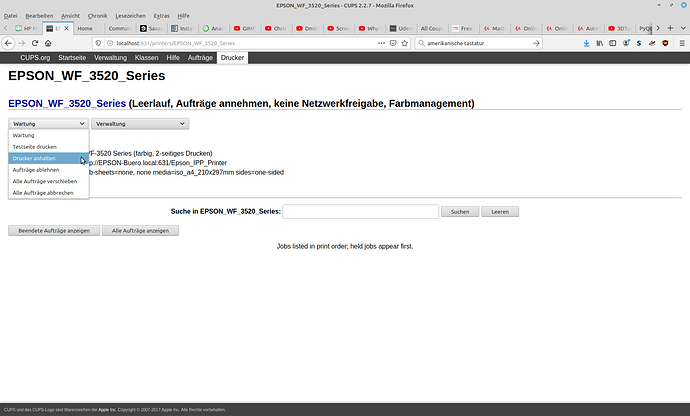Image resolution: width=690 pixels, height=416 pixels.
Task: Choose 'Aufträge ablehnen' in dropdown
Action: (48, 169)
